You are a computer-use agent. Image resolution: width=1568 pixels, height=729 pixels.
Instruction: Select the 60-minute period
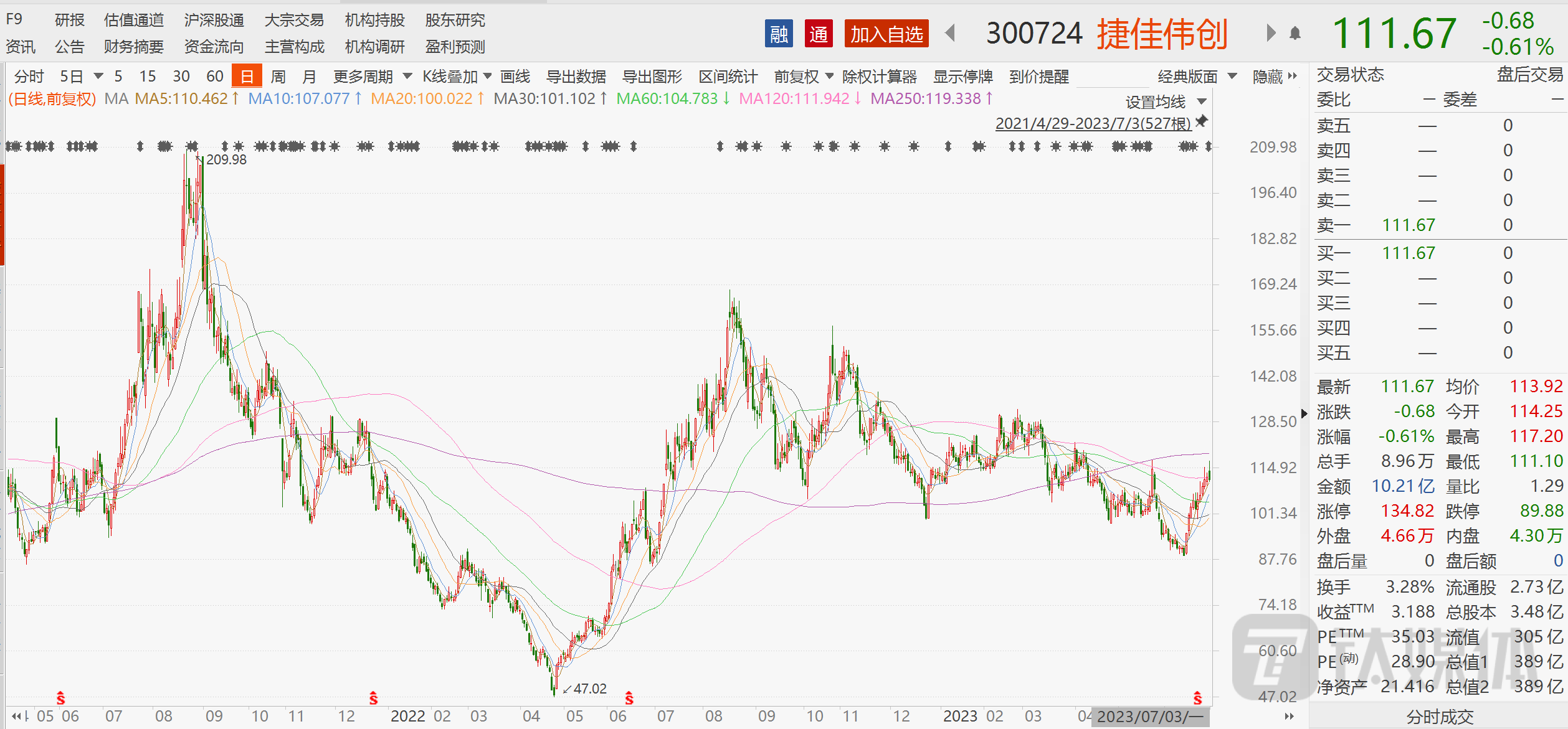click(214, 77)
